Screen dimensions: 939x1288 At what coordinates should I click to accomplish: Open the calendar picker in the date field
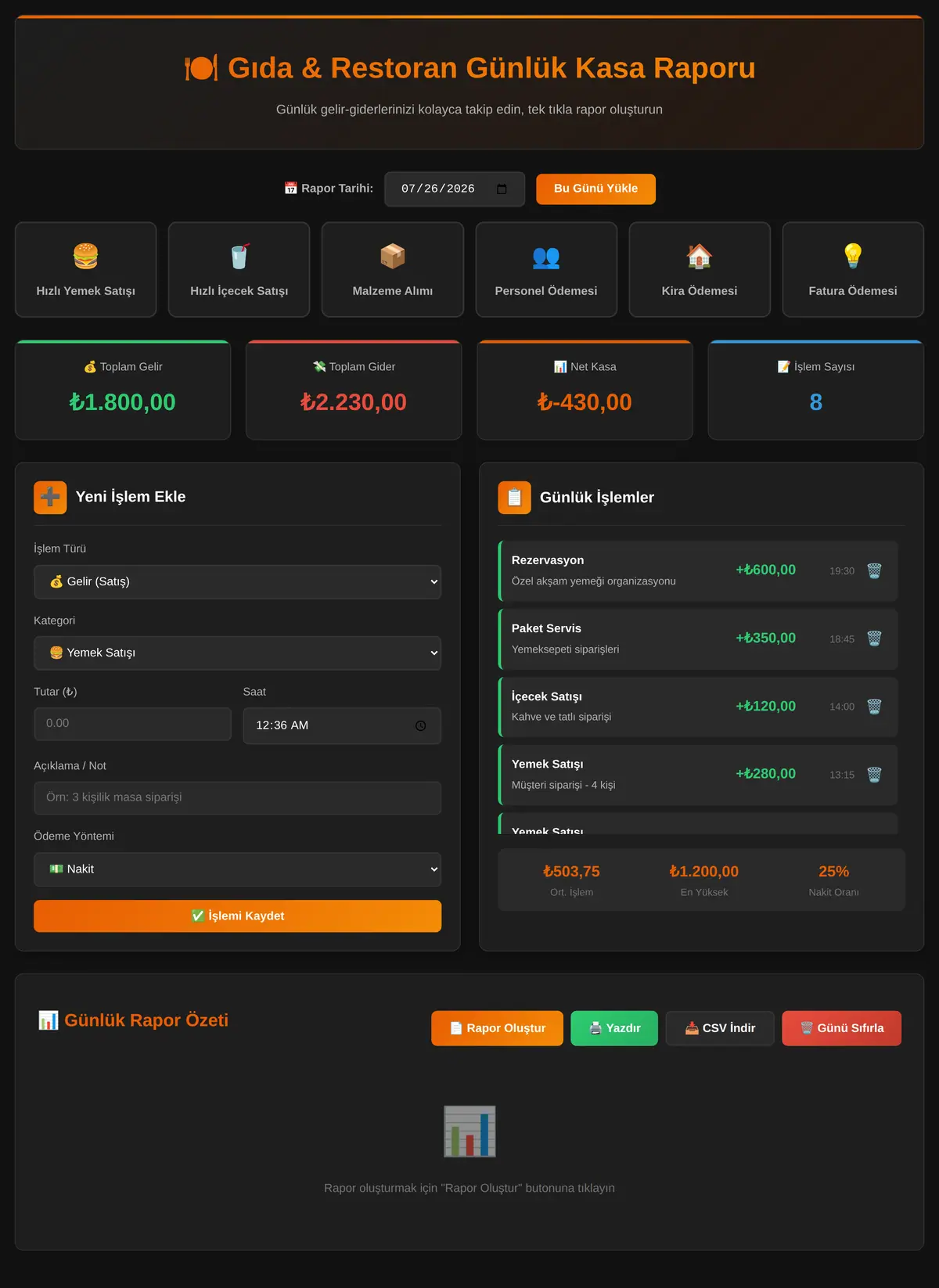pyautogui.click(x=502, y=189)
